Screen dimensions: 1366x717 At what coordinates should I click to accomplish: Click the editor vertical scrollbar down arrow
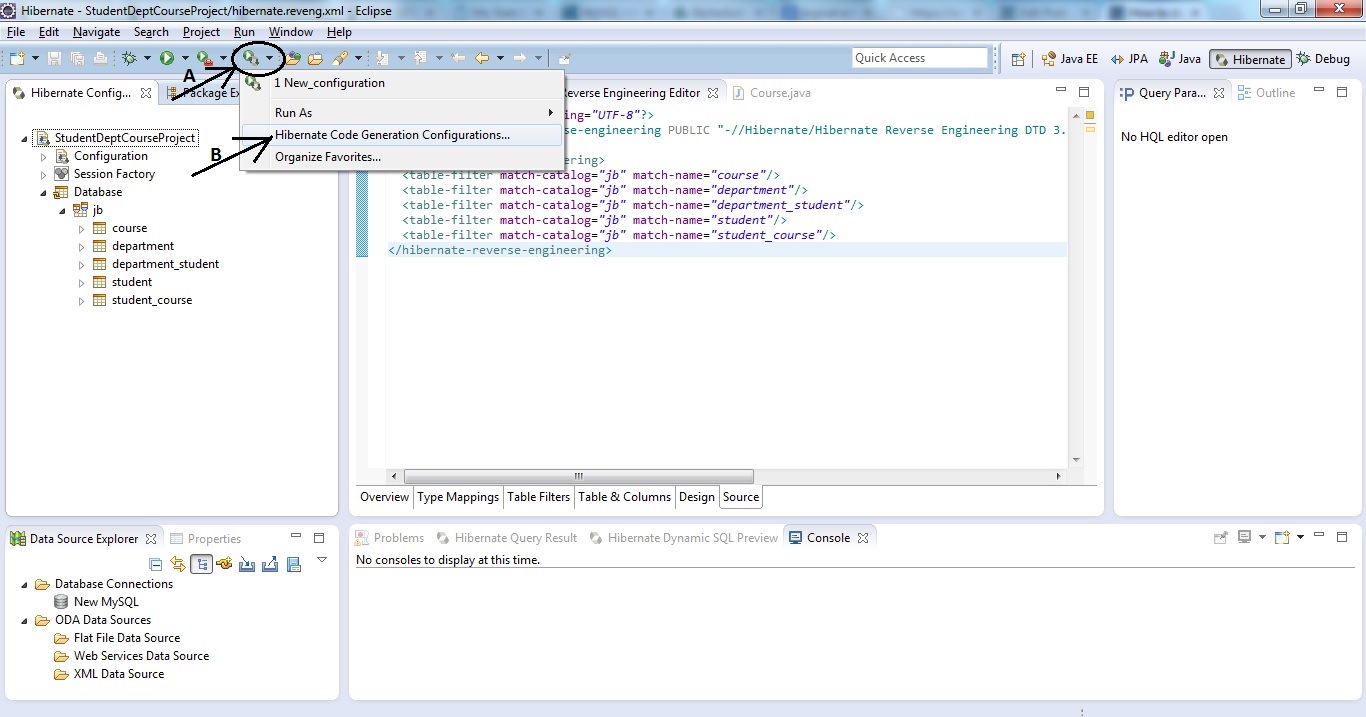coord(1076,460)
